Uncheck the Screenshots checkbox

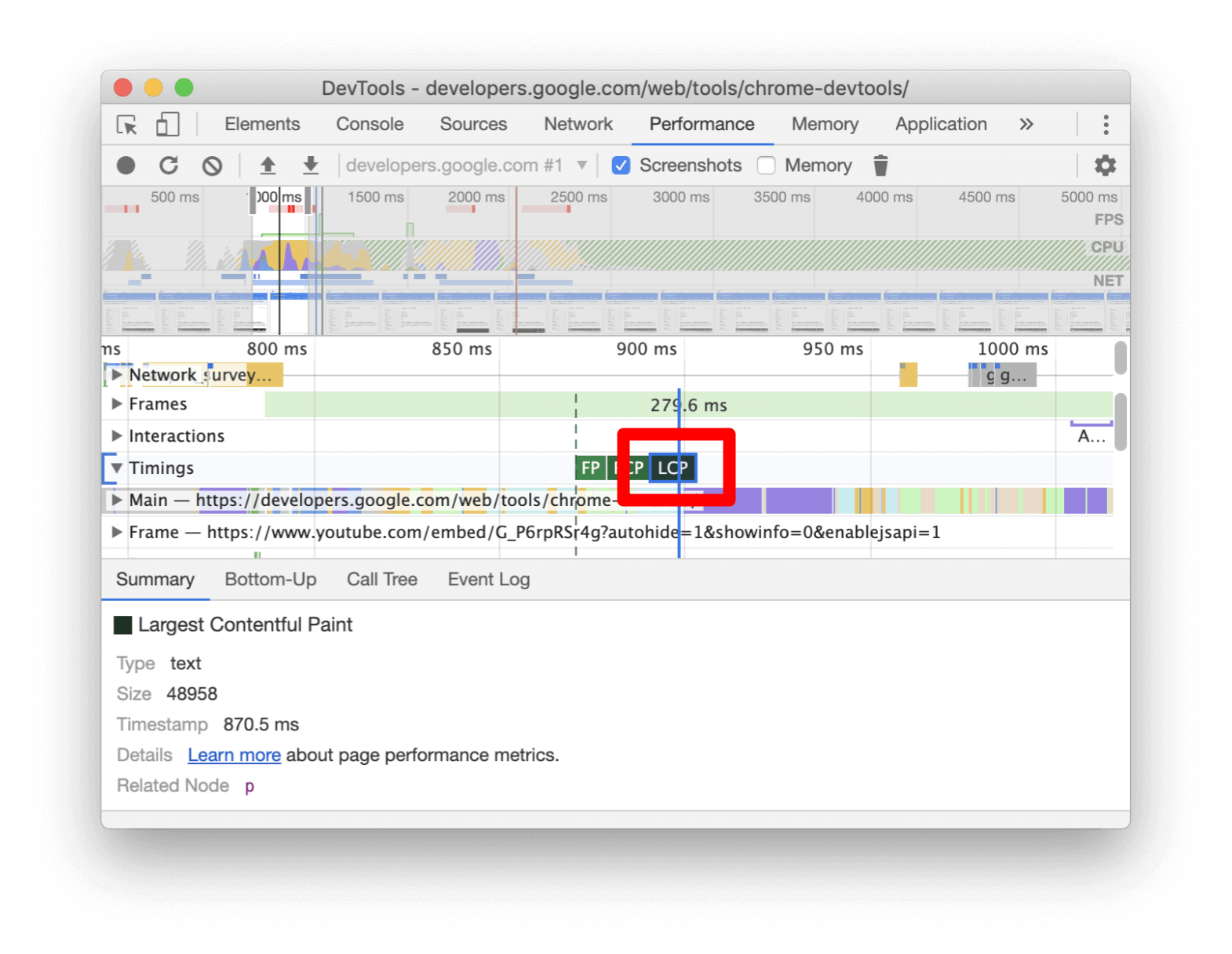[621, 166]
